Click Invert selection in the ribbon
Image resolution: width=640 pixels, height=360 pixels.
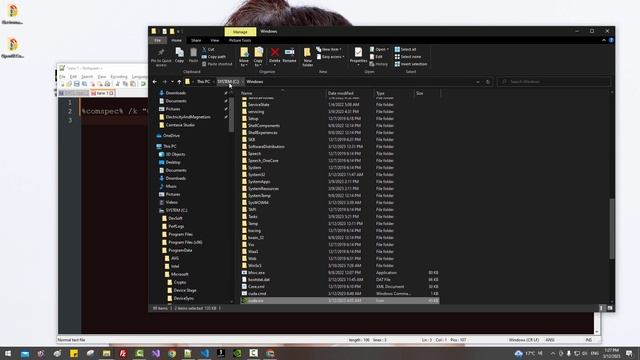[x=411, y=64]
